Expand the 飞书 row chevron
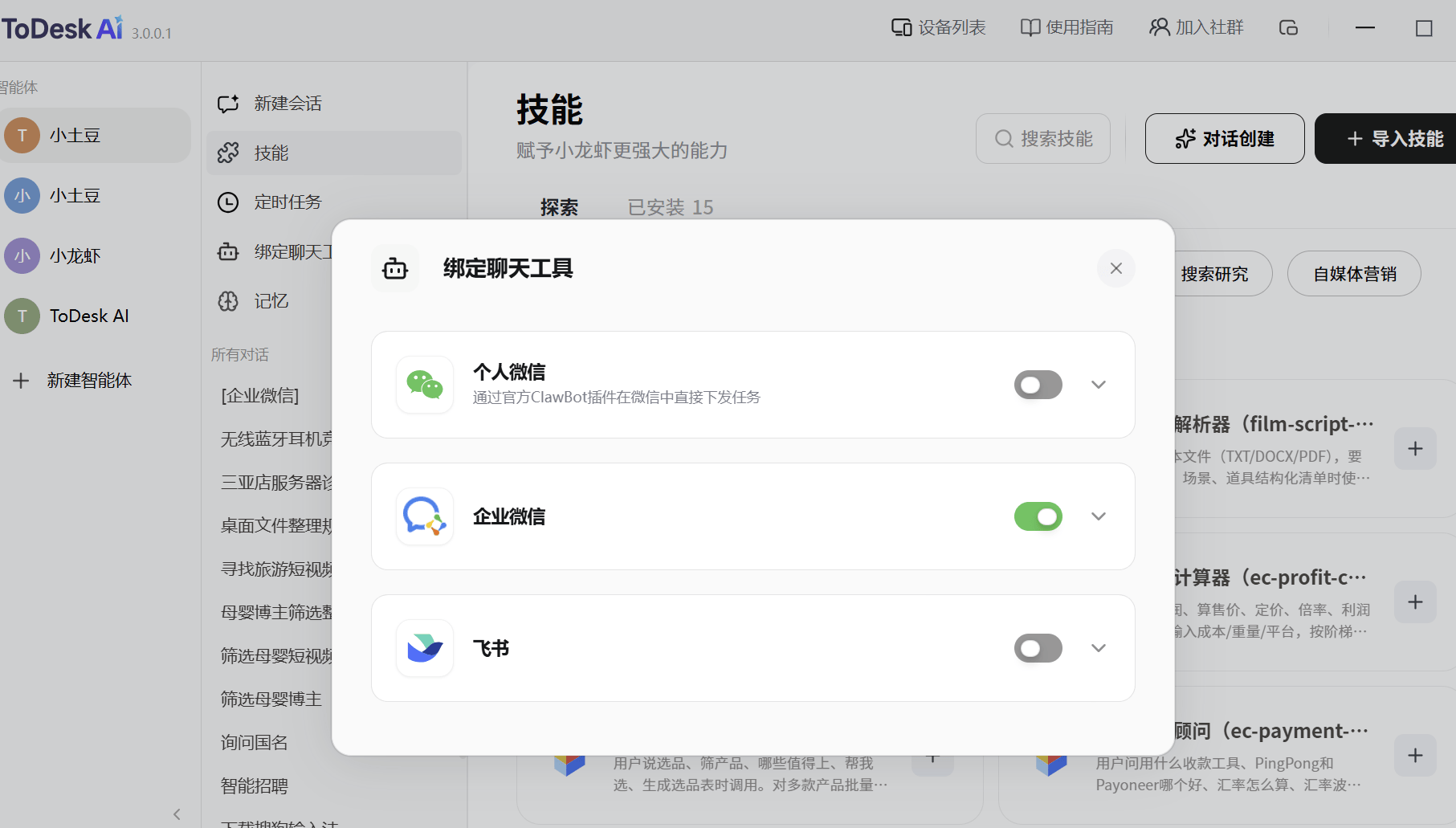 pyautogui.click(x=1099, y=648)
